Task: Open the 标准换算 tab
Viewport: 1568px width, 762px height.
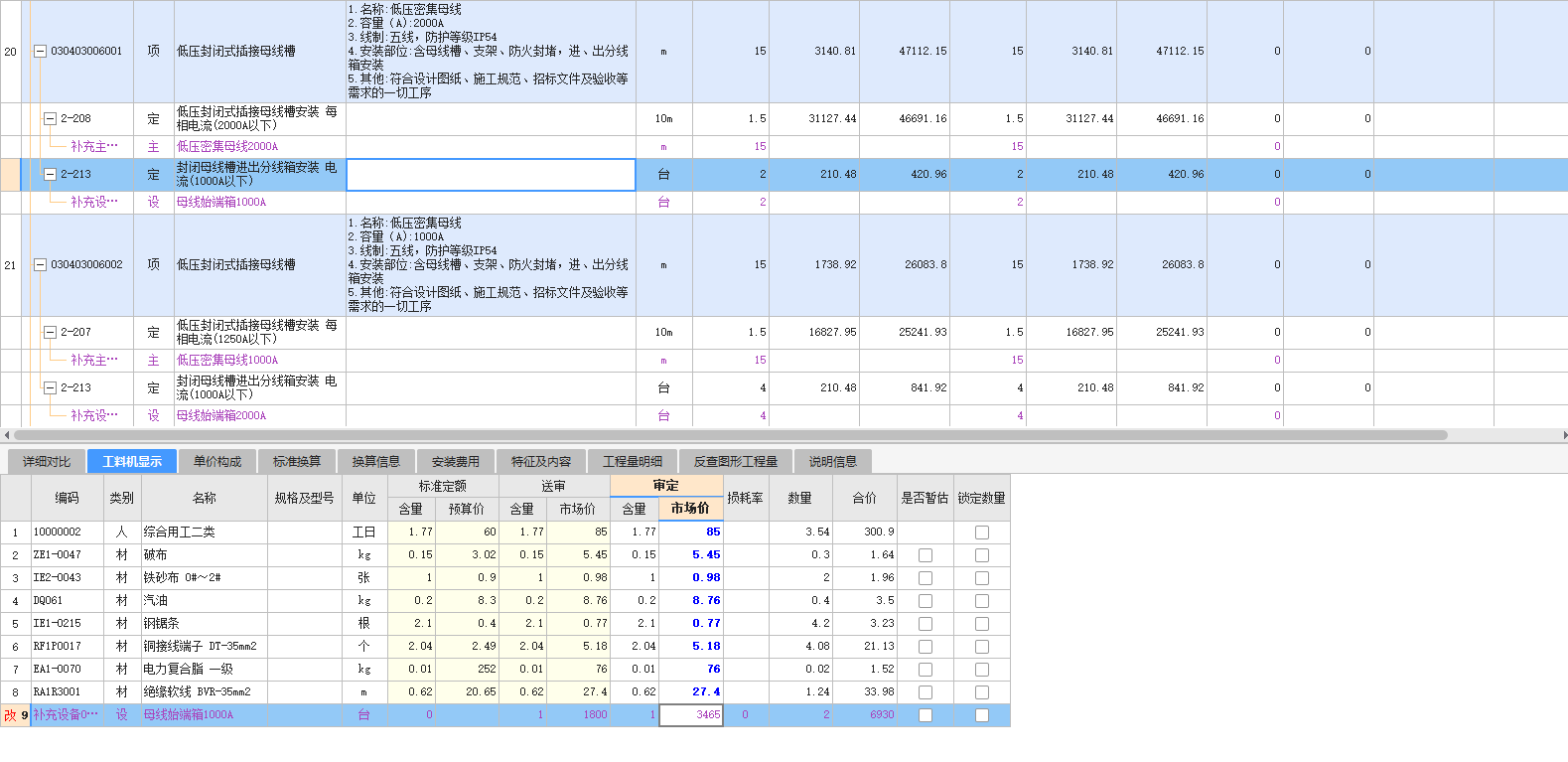Action: 297,461
